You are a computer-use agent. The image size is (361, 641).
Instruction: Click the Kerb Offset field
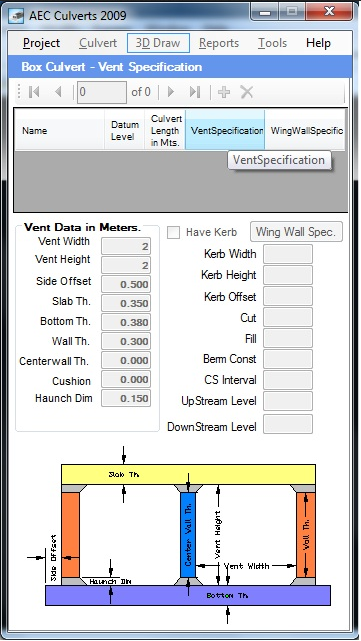[288, 296]
